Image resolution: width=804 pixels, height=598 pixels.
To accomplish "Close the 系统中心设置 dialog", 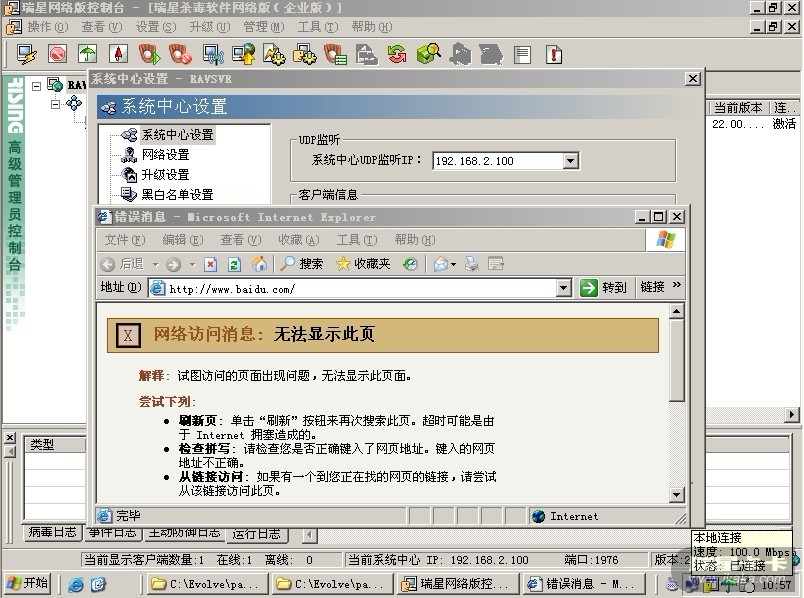I will click(693, 78).
